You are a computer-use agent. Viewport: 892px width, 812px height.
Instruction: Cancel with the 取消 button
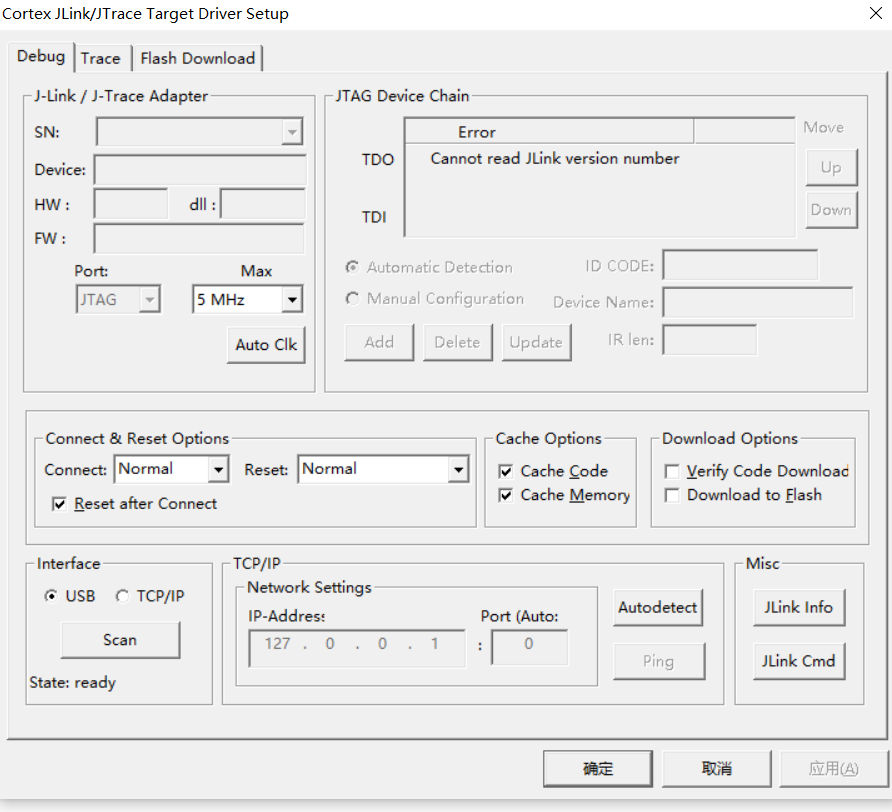pyautogui.click(x=716, y=769)
